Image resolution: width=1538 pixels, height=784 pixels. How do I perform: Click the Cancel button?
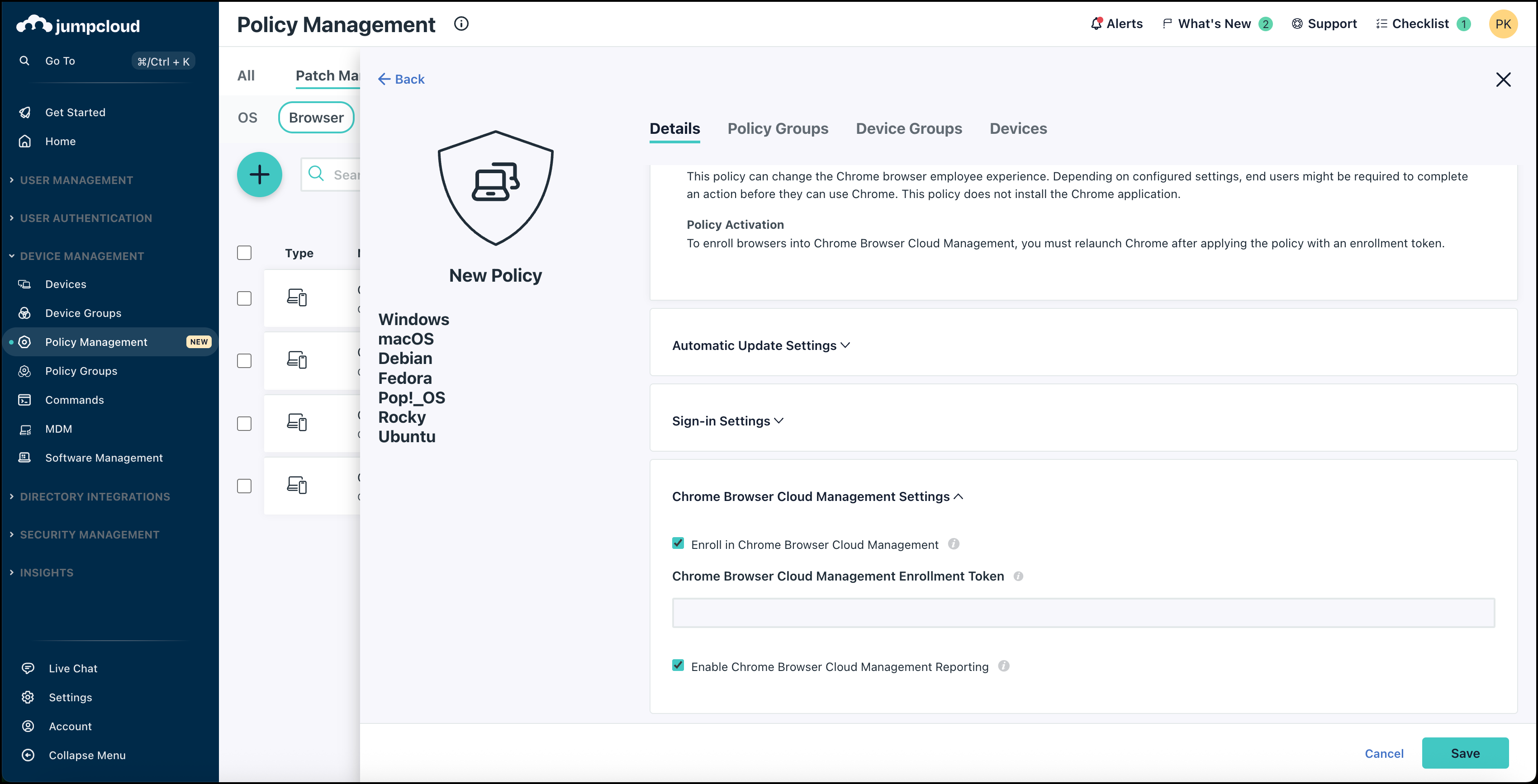1384,754
